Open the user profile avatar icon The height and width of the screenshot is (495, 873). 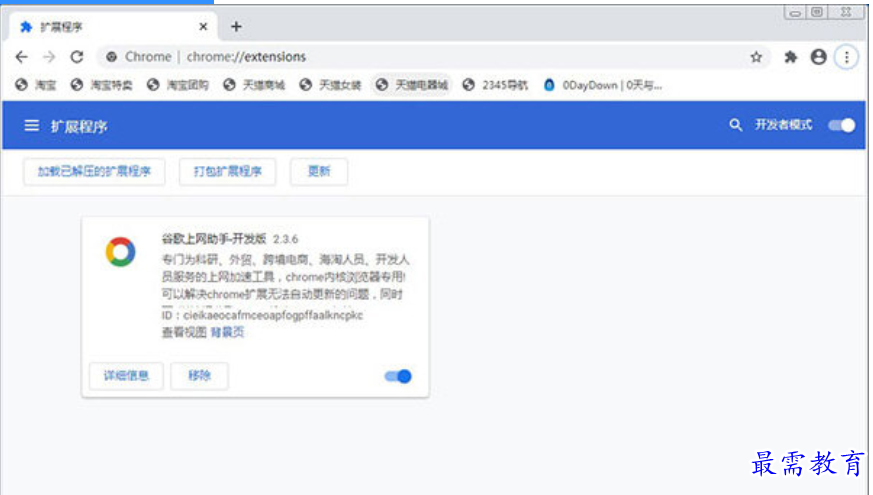(818, 57)
